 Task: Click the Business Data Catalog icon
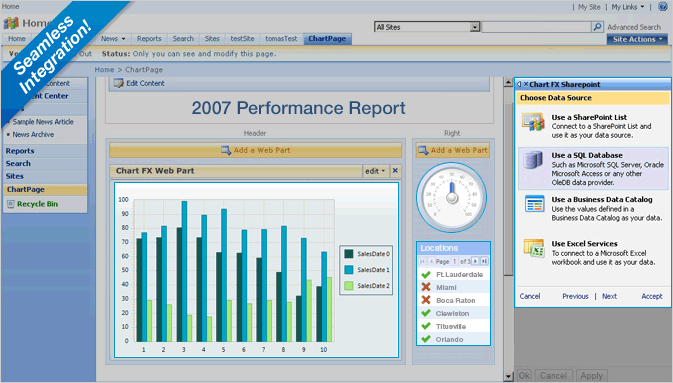pos(534,204)
